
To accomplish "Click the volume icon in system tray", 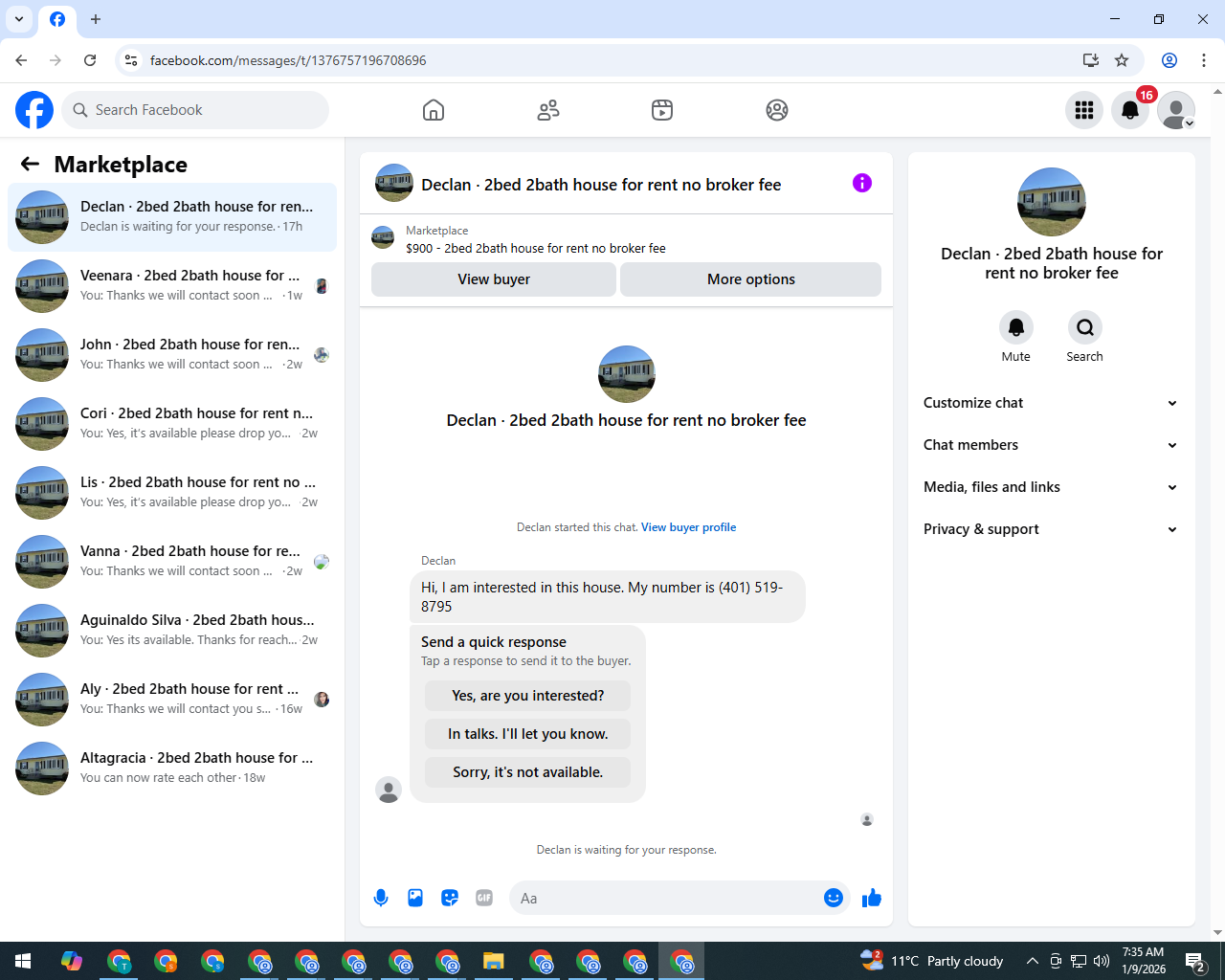I will pos(1102,961).
